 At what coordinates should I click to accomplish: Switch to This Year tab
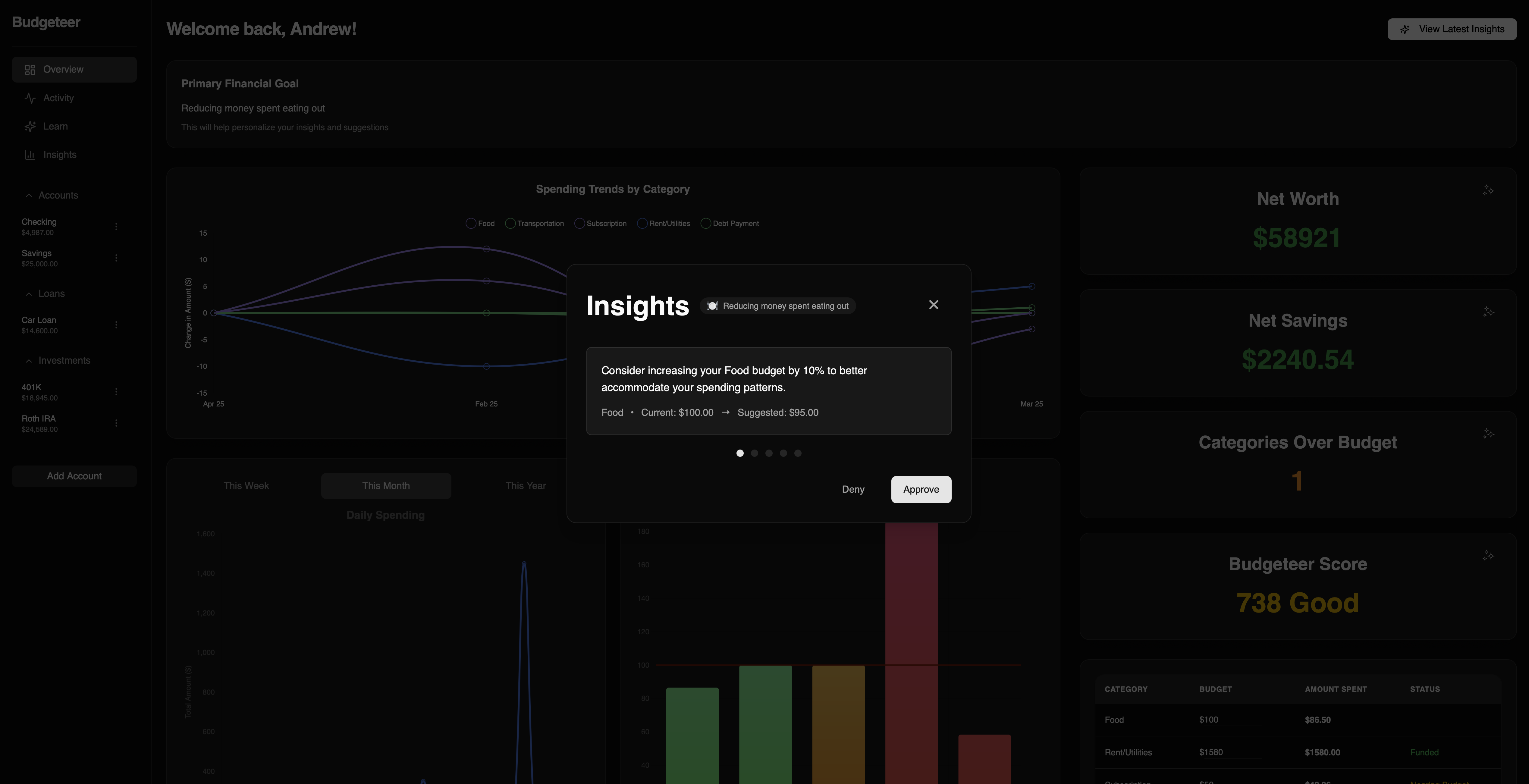coord(525,485)
